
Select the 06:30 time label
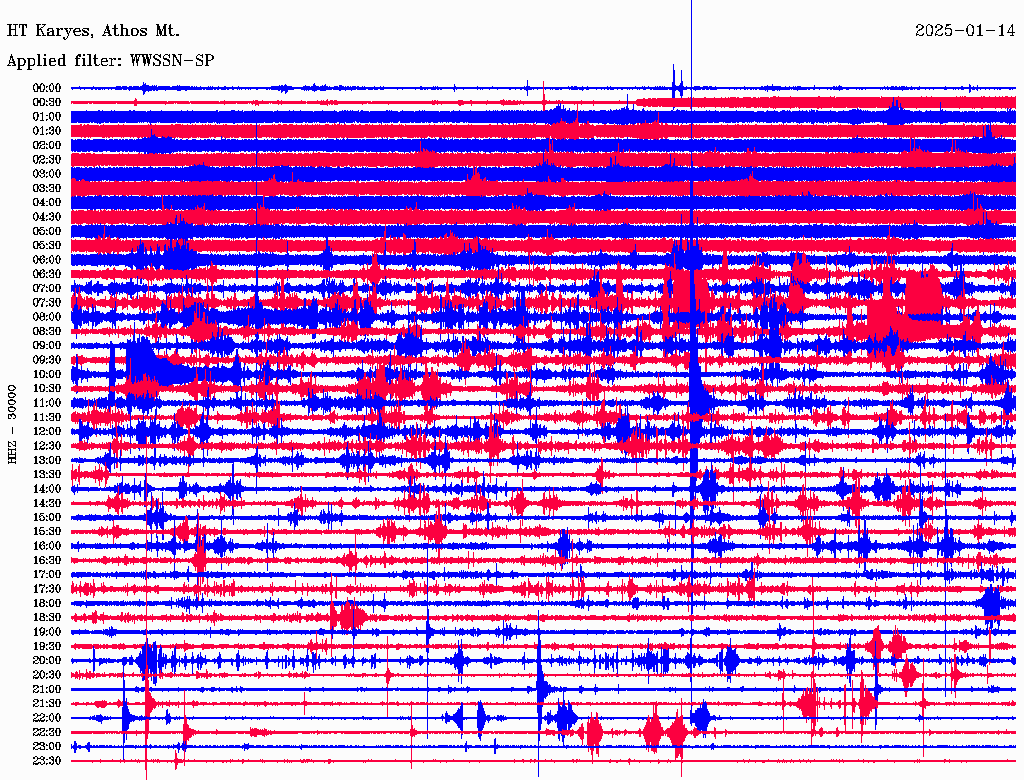[x=47, y=274]
